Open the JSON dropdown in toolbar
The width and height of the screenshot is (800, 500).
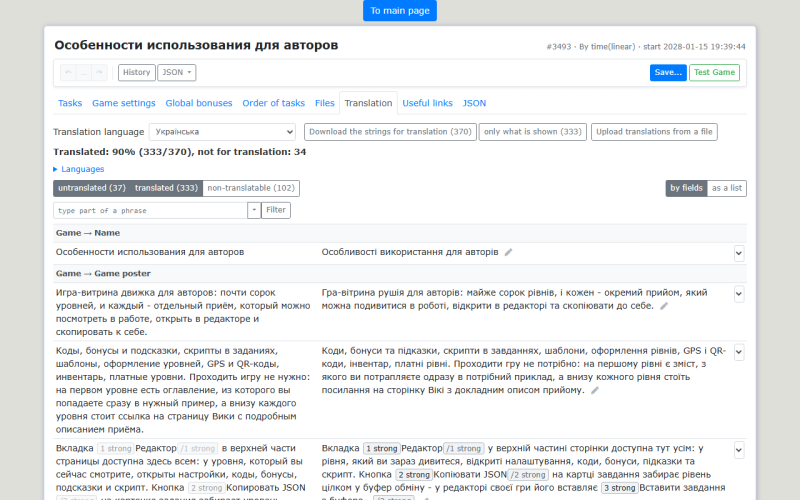177,72
